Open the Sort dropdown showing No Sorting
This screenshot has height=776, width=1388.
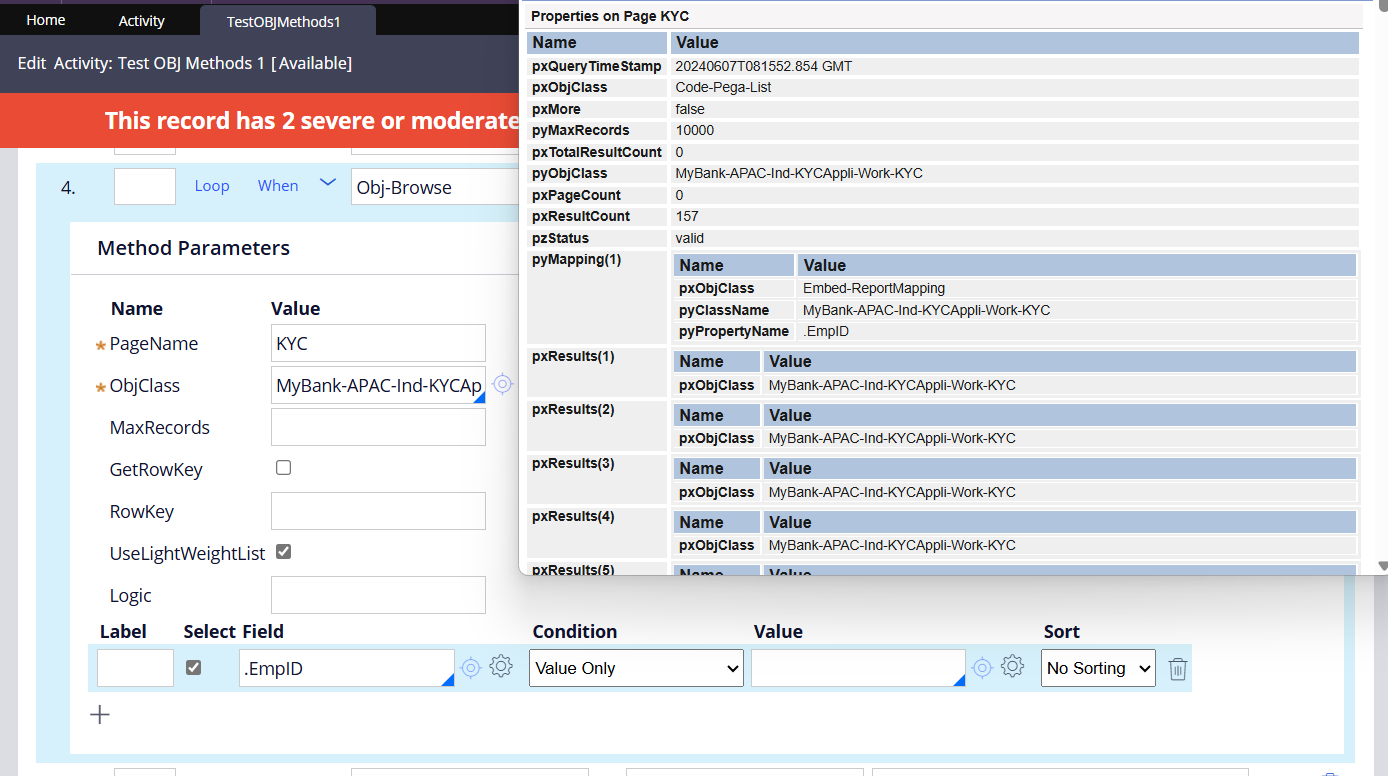pos(1097,668)
